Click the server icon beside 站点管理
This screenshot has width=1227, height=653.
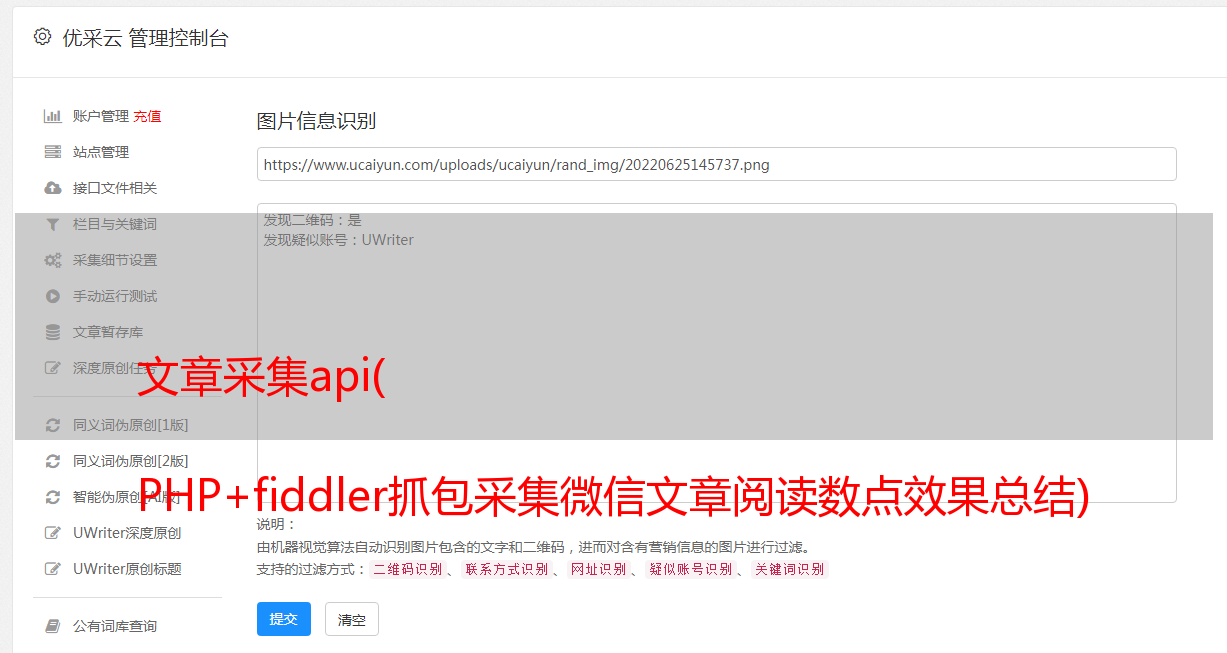point(53,152)
